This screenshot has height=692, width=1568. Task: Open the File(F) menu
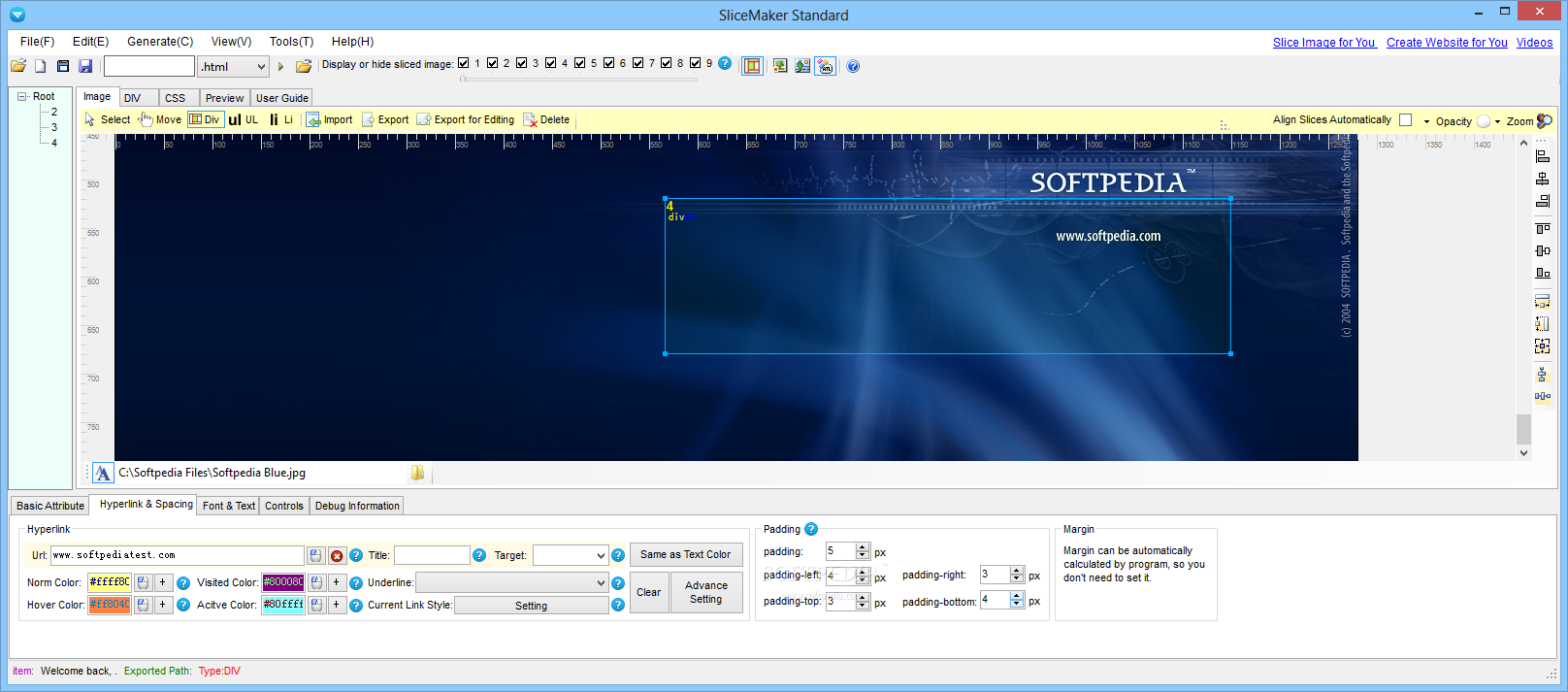[x=37, y=42]
